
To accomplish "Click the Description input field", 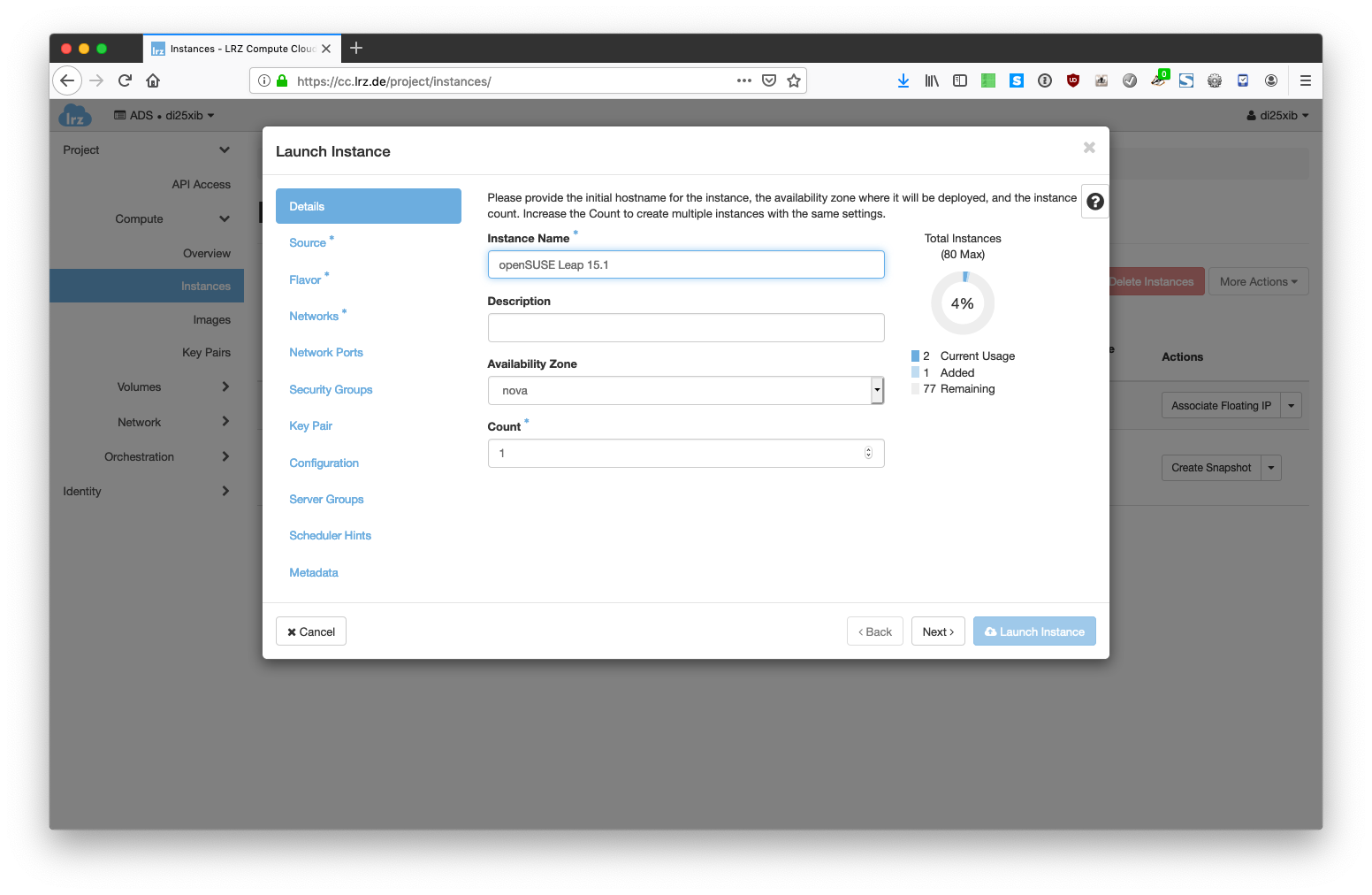I will pos(685,327).
